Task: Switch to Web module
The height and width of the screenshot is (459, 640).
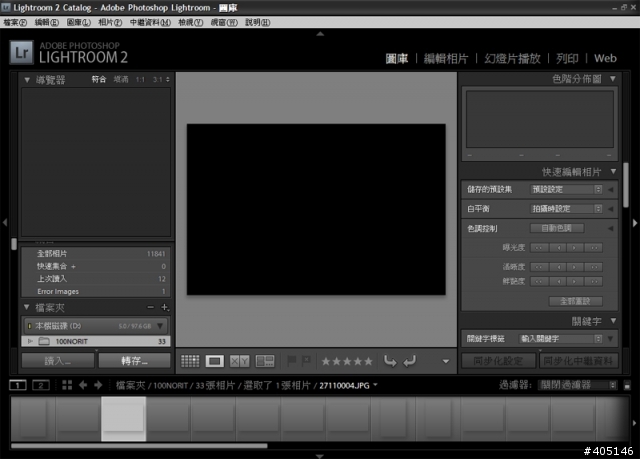Action: pos(605,58)
